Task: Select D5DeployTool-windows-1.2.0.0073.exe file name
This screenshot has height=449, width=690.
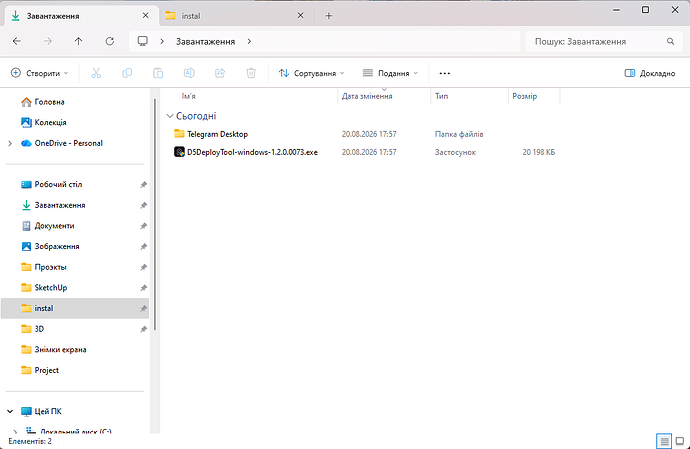Action: pos(252,152)
